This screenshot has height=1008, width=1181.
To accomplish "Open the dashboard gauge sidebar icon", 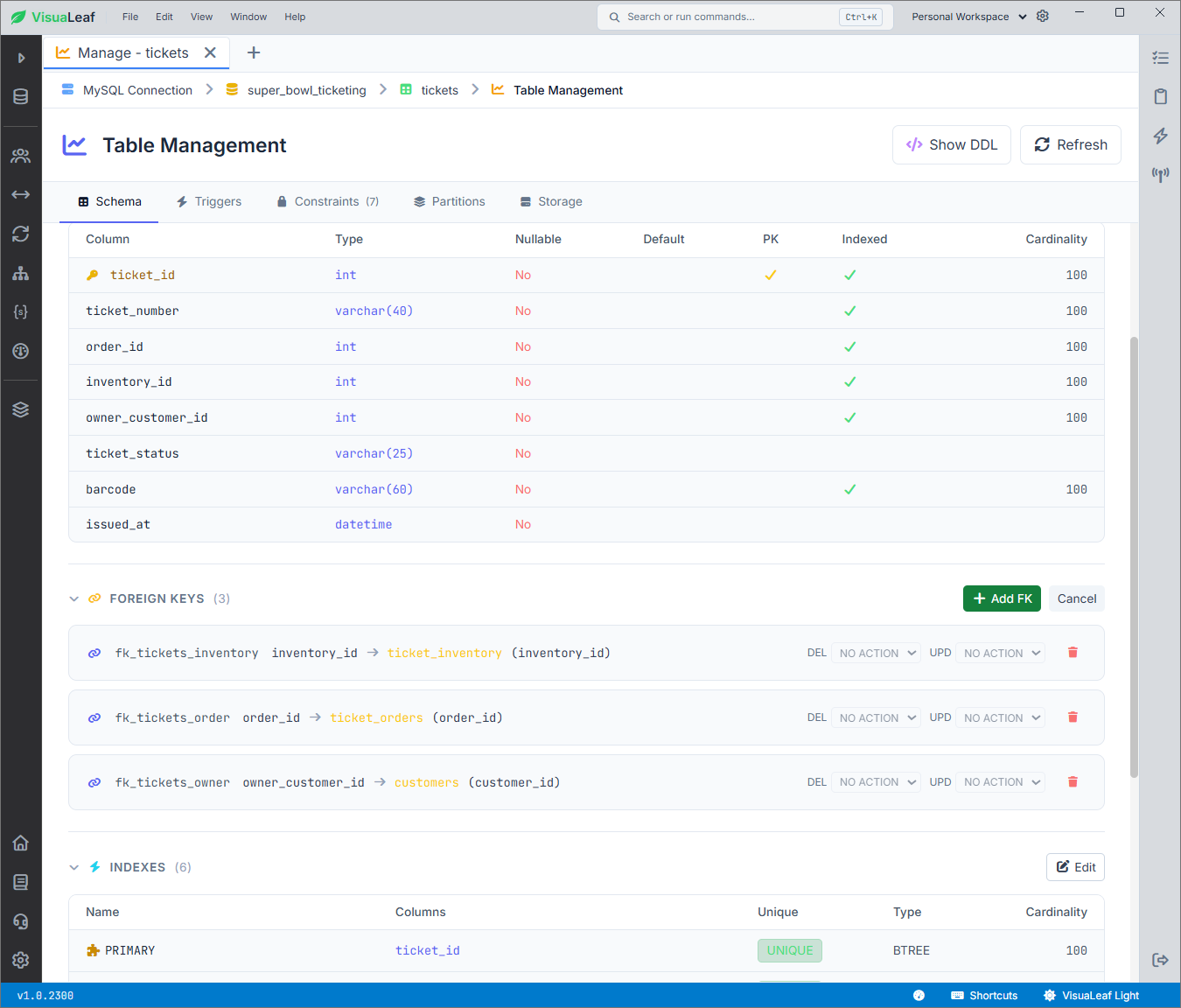I will [21, 351].
